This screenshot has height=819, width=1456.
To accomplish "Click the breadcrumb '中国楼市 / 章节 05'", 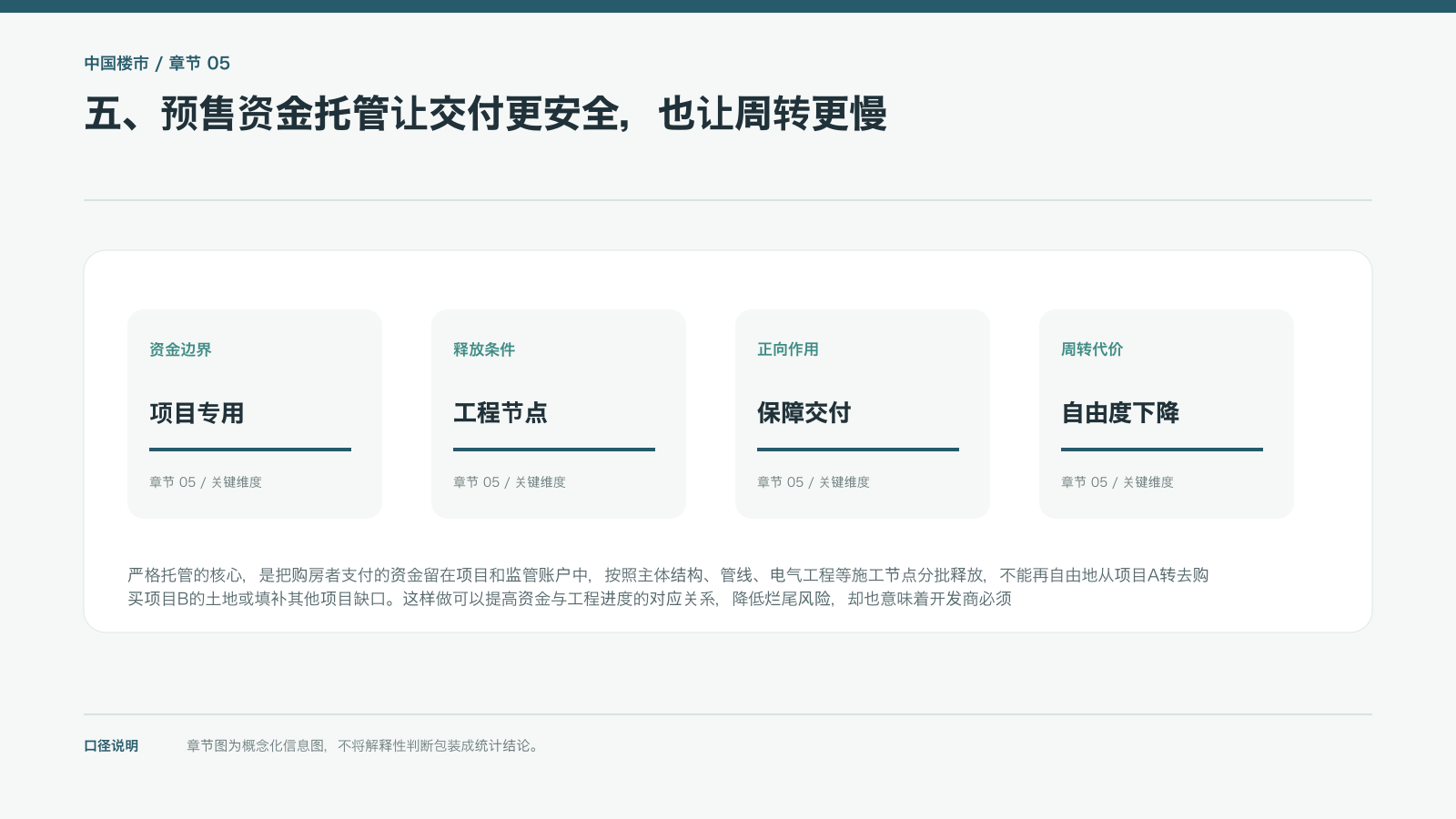I will click(x=157, y=64).
